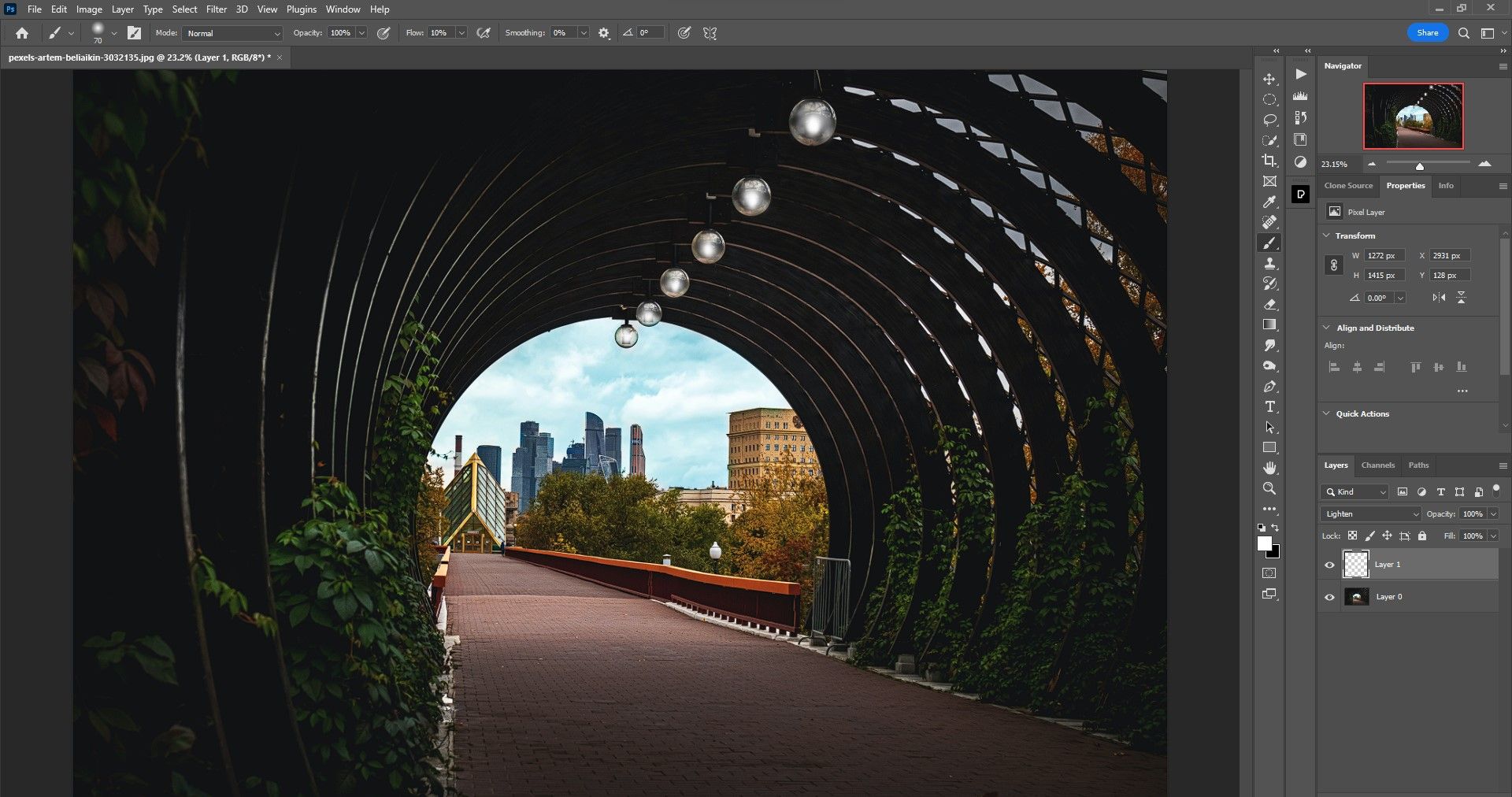1512x797 pixels.
Task: Select the Eraser tool
Action: [x=1269, y=305]
